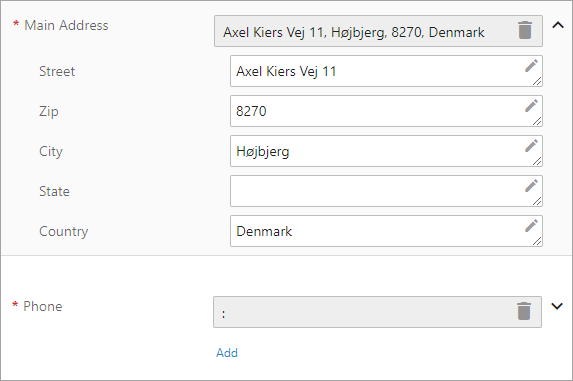Collapse the Main Address section chevron
Viewport: 573px width, 381px height.
tap(558, 25)
